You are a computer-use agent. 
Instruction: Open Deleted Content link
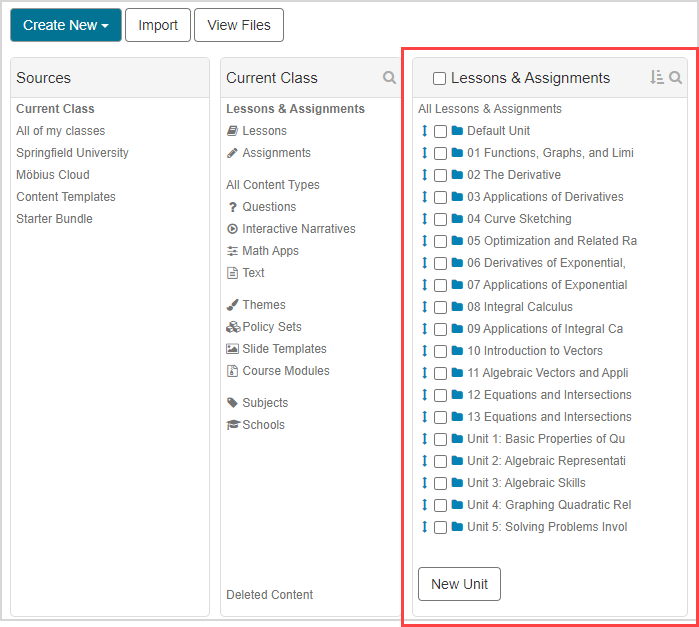click(x=269, y=595)
